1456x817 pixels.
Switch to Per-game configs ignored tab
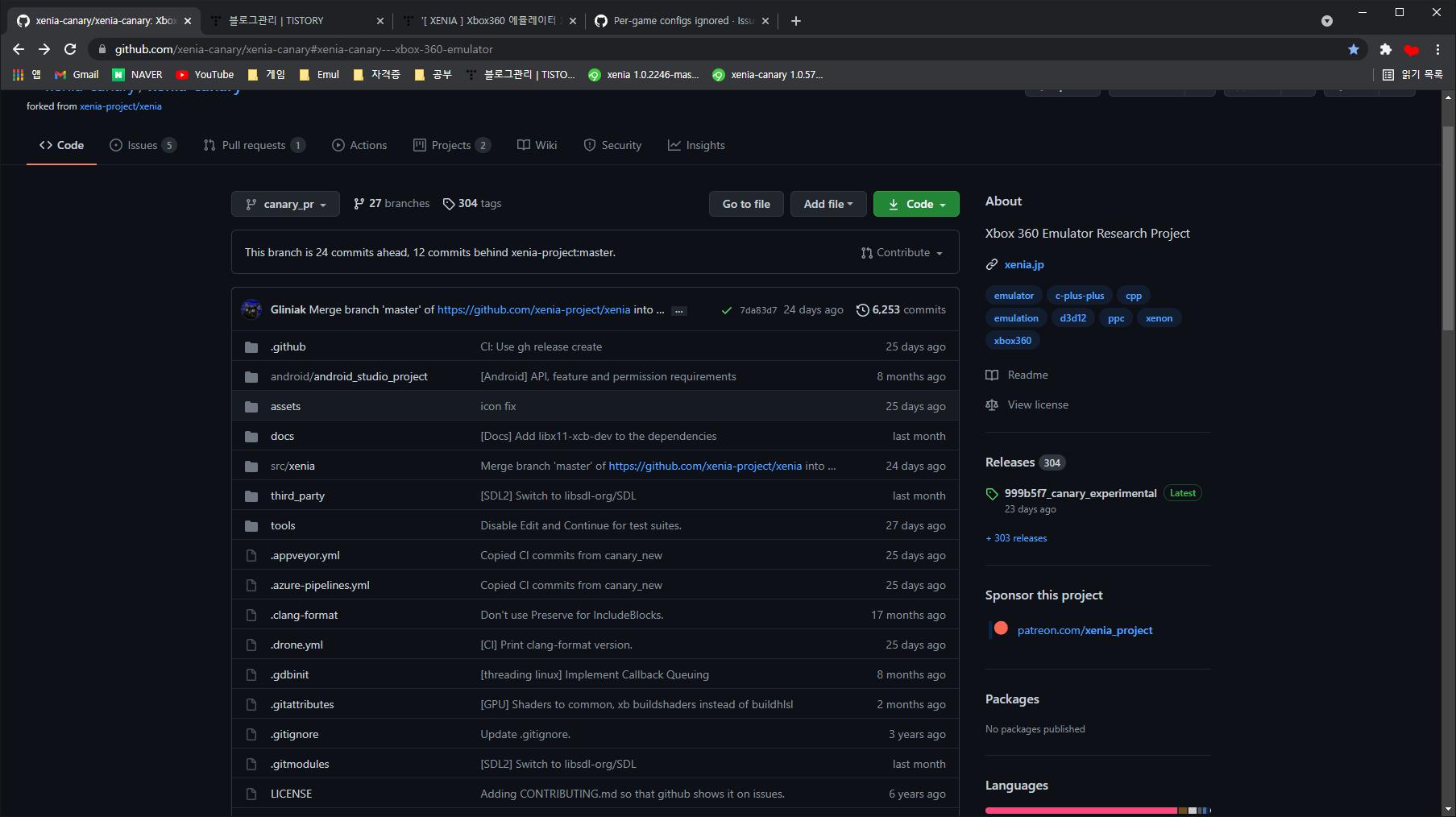pos(682,21)
